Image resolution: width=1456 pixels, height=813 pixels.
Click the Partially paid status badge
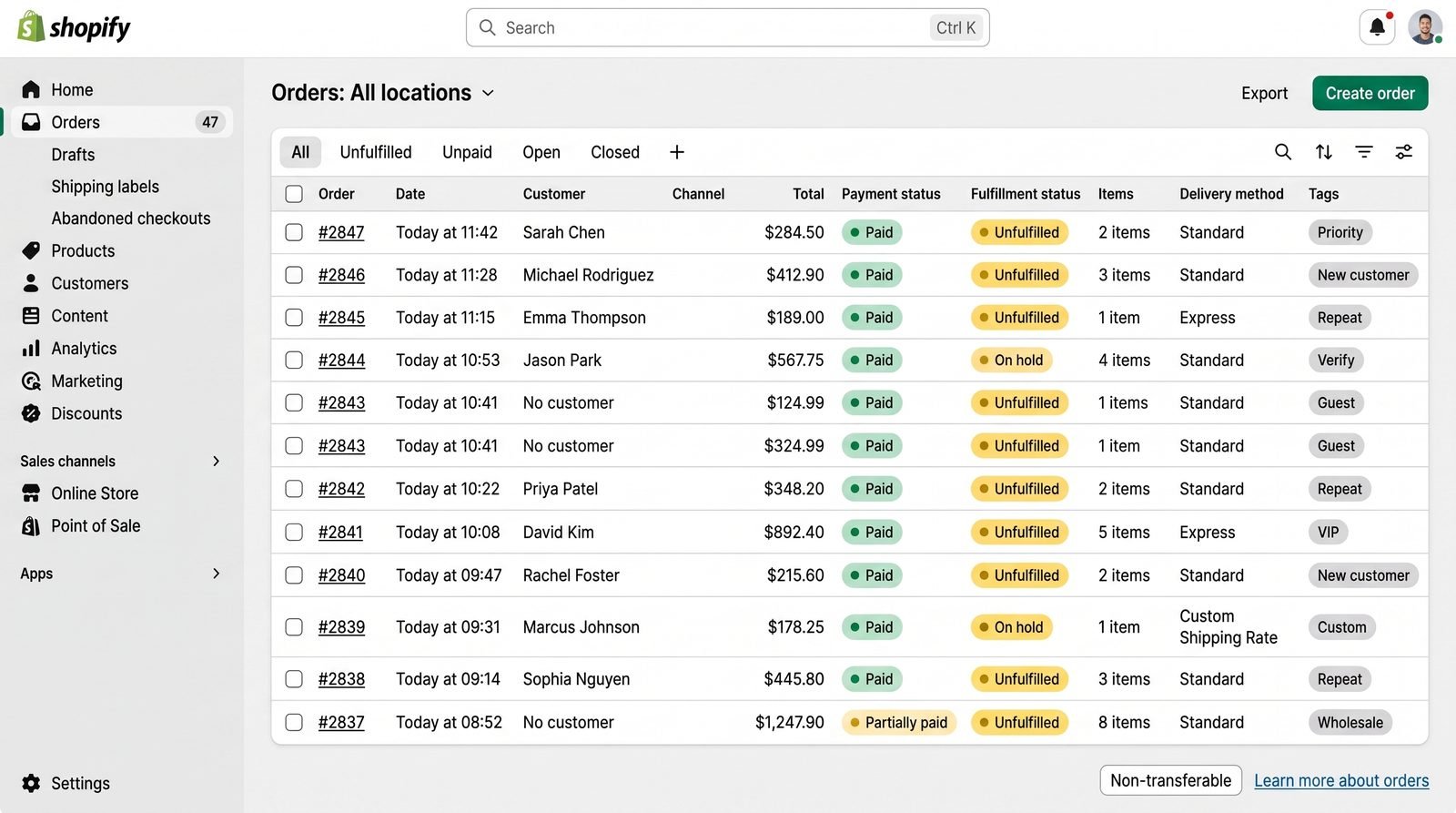click(x=898, y=723)
